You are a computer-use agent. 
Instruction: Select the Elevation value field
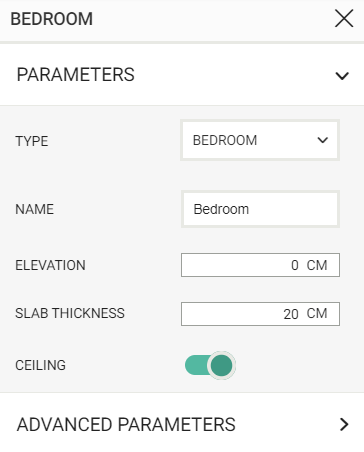click(260, 265)
